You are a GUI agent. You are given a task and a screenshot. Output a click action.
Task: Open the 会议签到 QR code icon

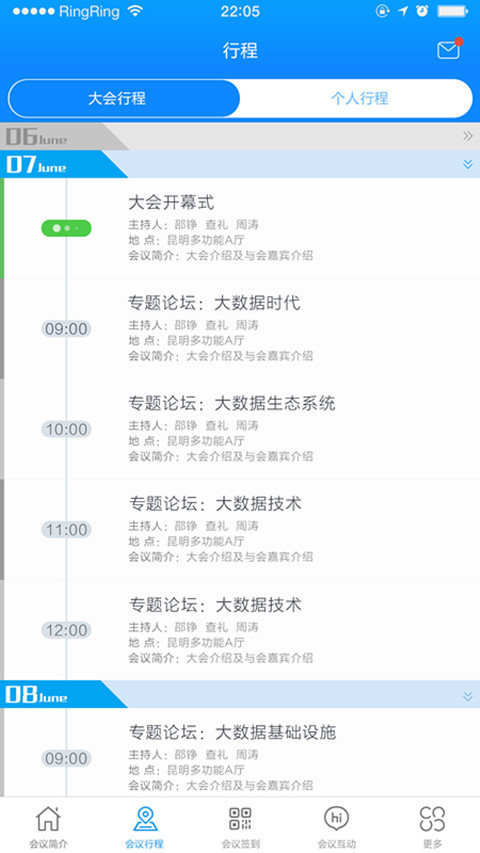point(240,819)
